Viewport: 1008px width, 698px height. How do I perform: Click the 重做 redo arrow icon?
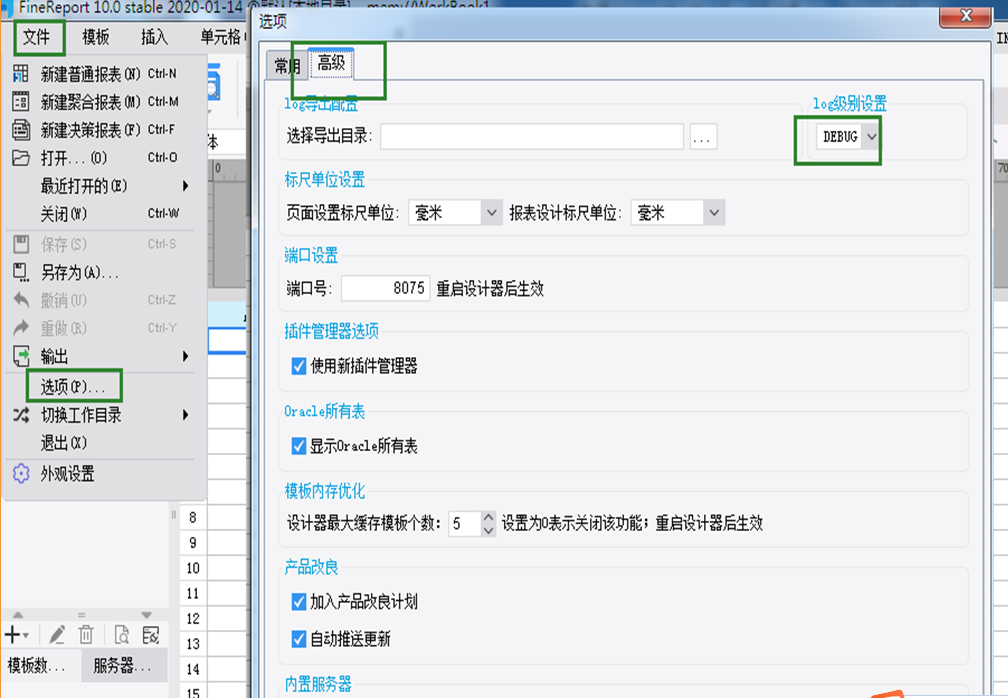pos(21,328)
